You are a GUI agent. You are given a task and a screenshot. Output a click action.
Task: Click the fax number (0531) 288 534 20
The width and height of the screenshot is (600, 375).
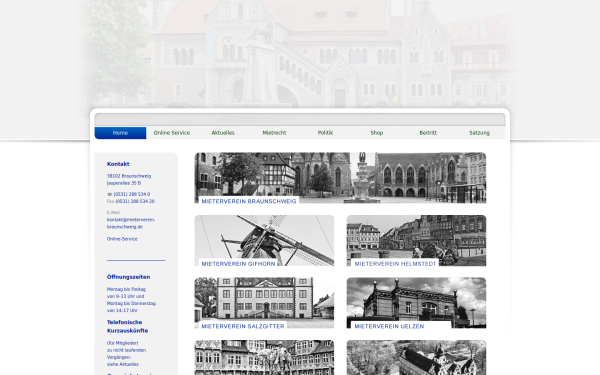135,201
